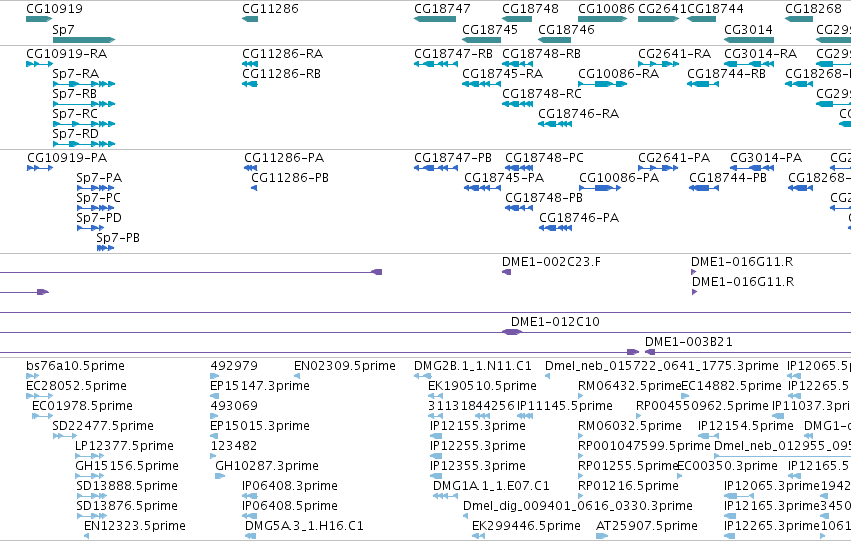The height and width of the screenshot is (541, 851).
Task: Click EST EC28052.5prime
Action: click(77, 386)
